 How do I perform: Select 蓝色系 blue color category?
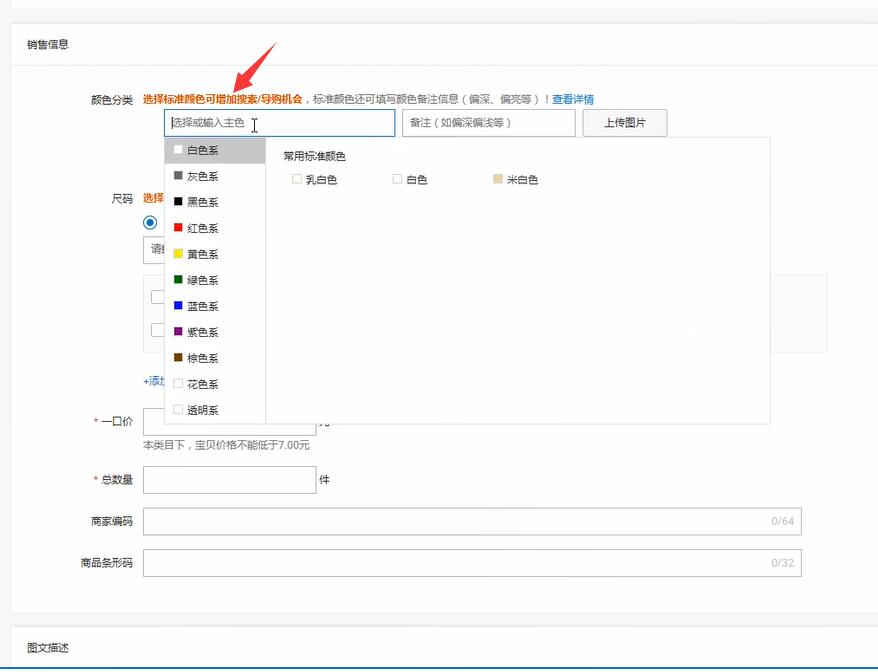(x=202, y=306)
